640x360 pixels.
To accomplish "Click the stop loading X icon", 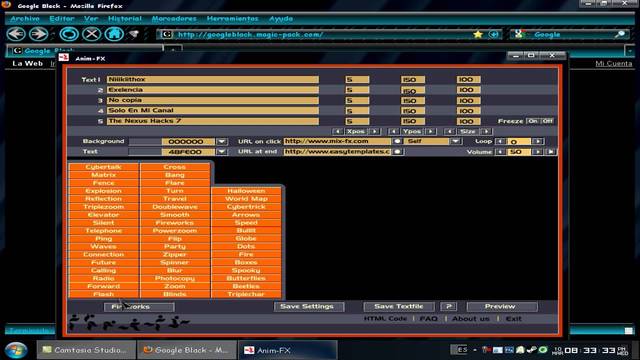I will coord(91,34).
